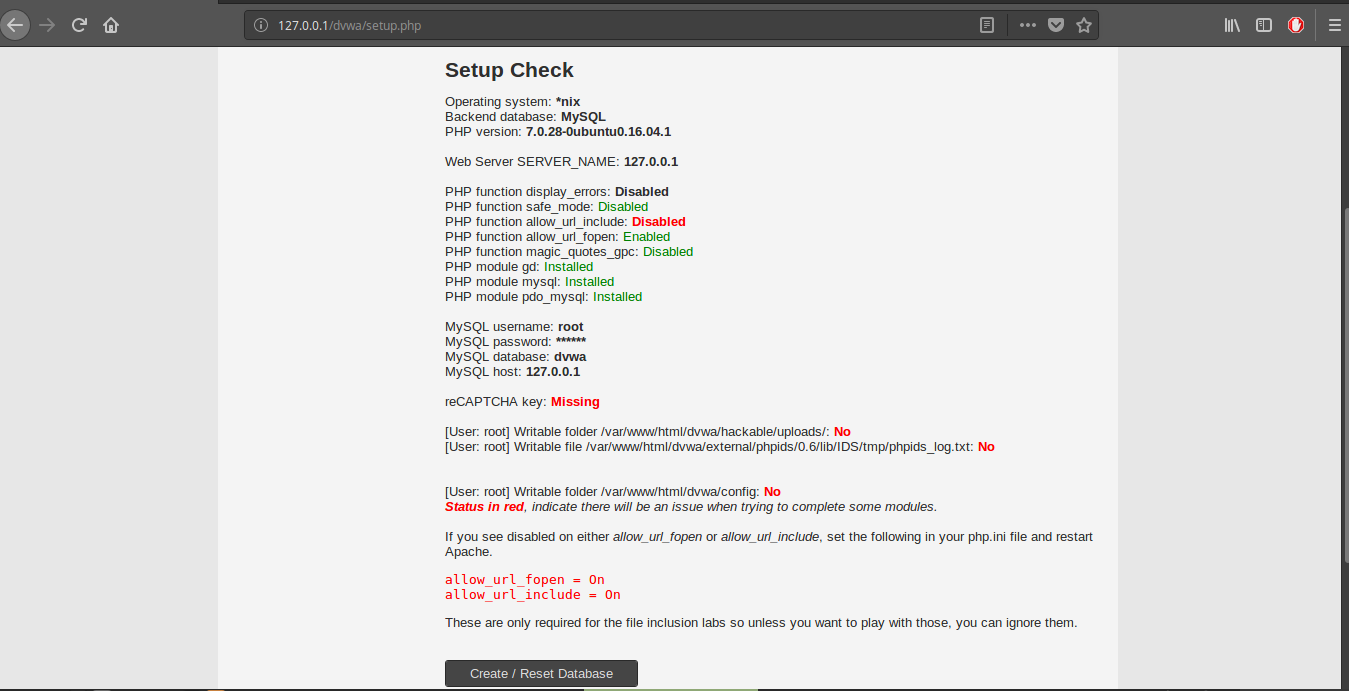The image size is (1349, 691).
Task: Open the Firefox Library
Action: click(1231, 25)
